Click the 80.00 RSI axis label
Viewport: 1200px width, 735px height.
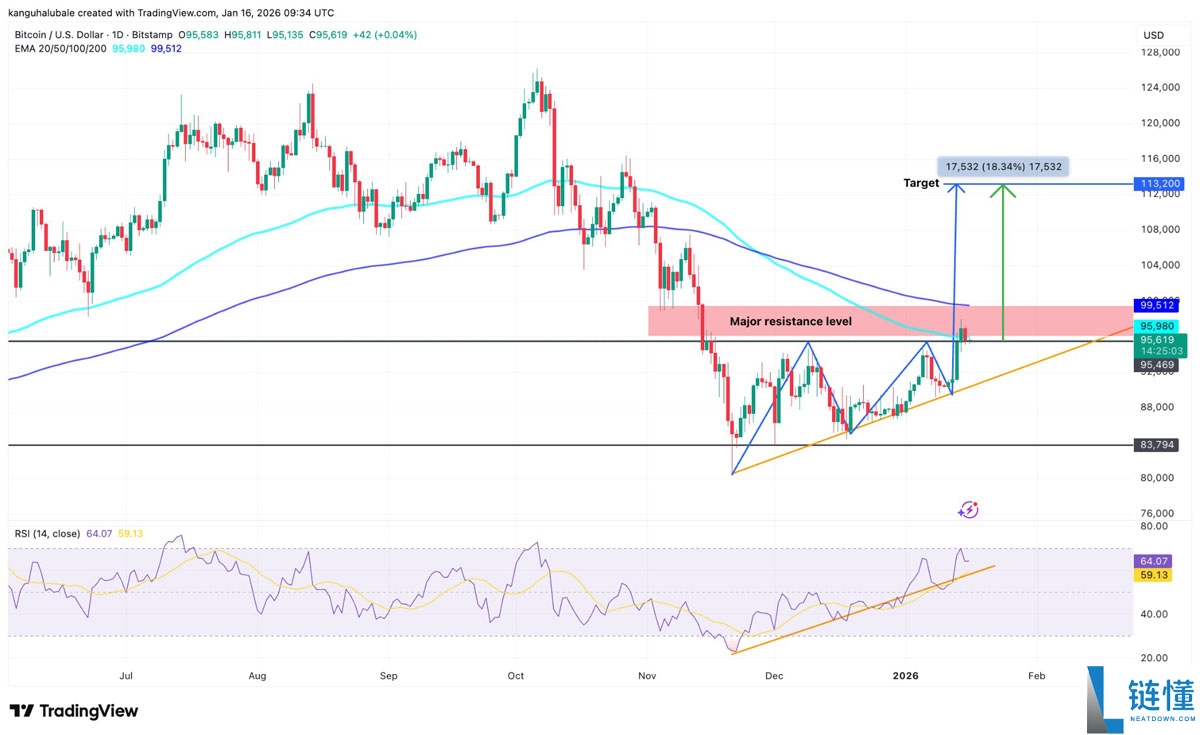tap(1155, 526)
